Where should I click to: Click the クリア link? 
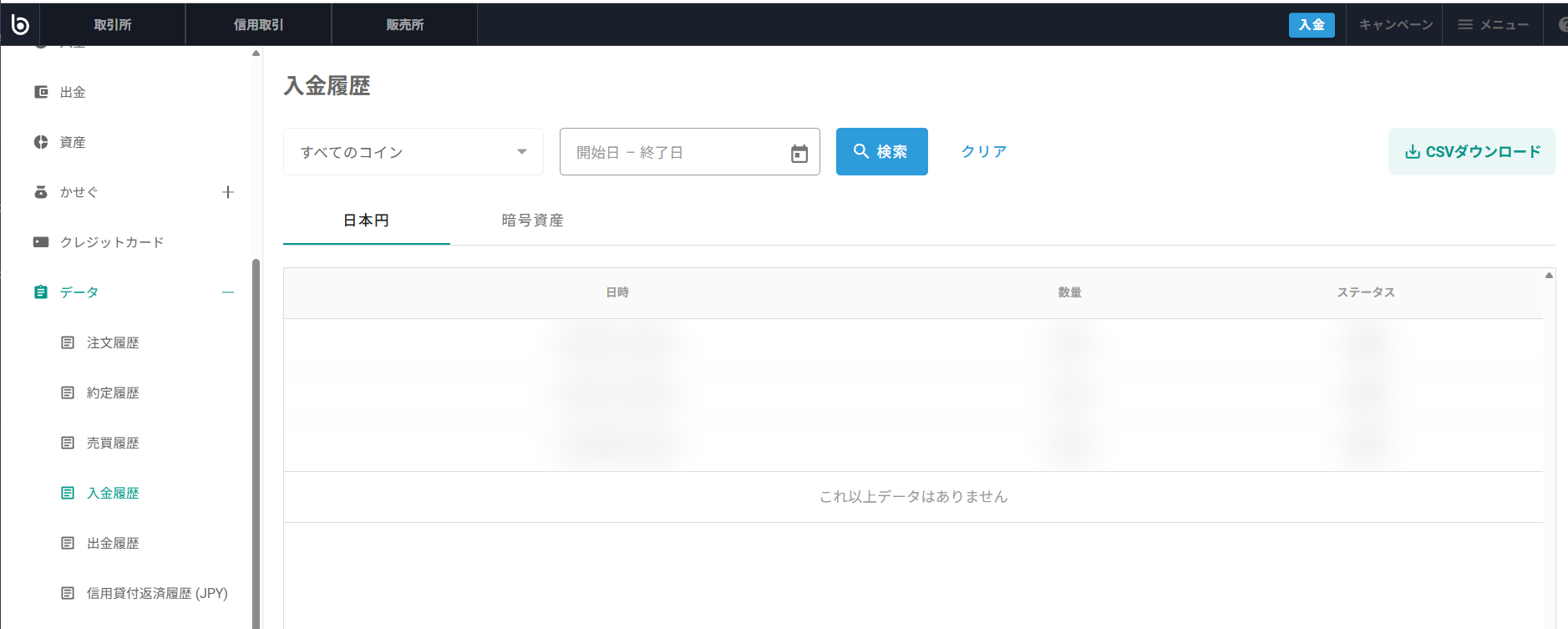point(984,151)
